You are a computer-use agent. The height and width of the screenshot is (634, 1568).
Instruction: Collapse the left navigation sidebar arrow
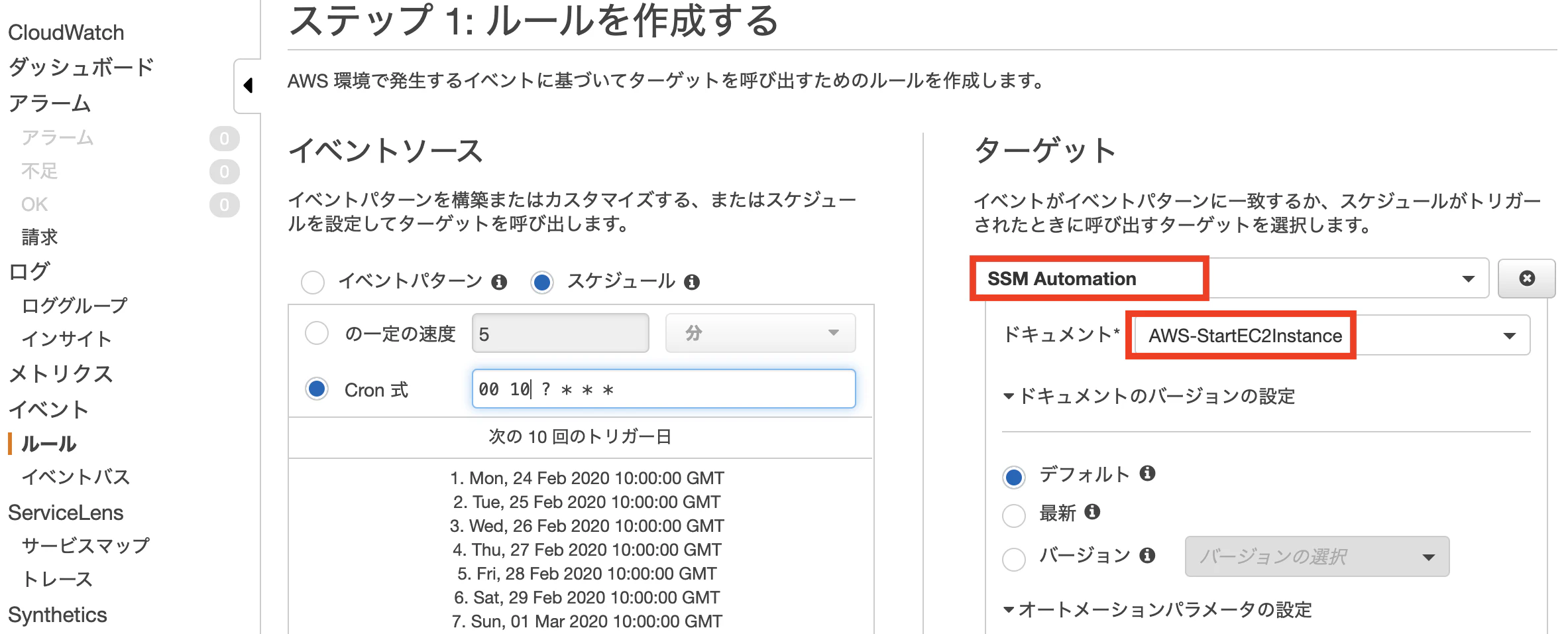click(x=248, y=86)
